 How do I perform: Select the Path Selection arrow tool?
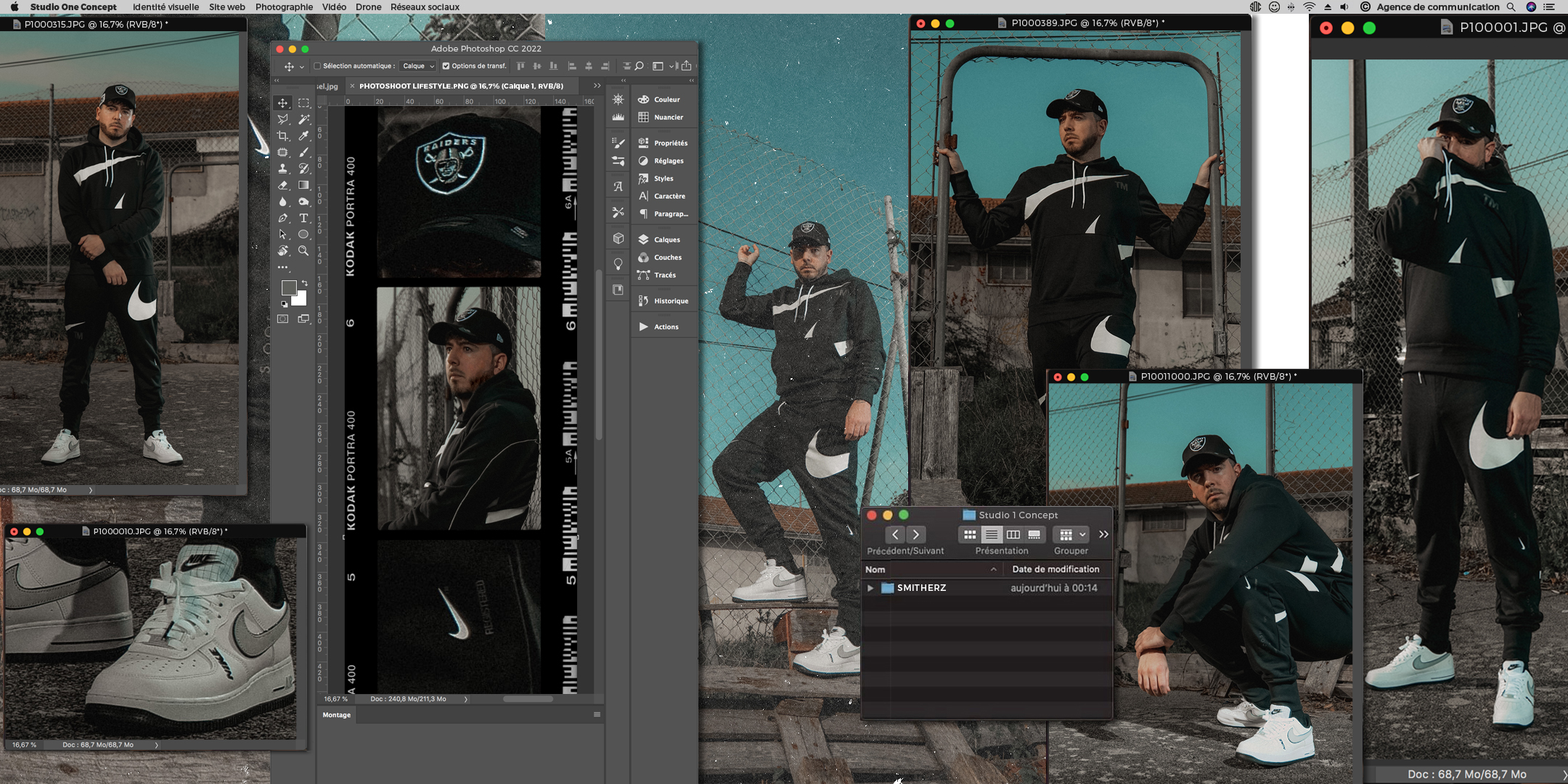click(x=282, y=234)
